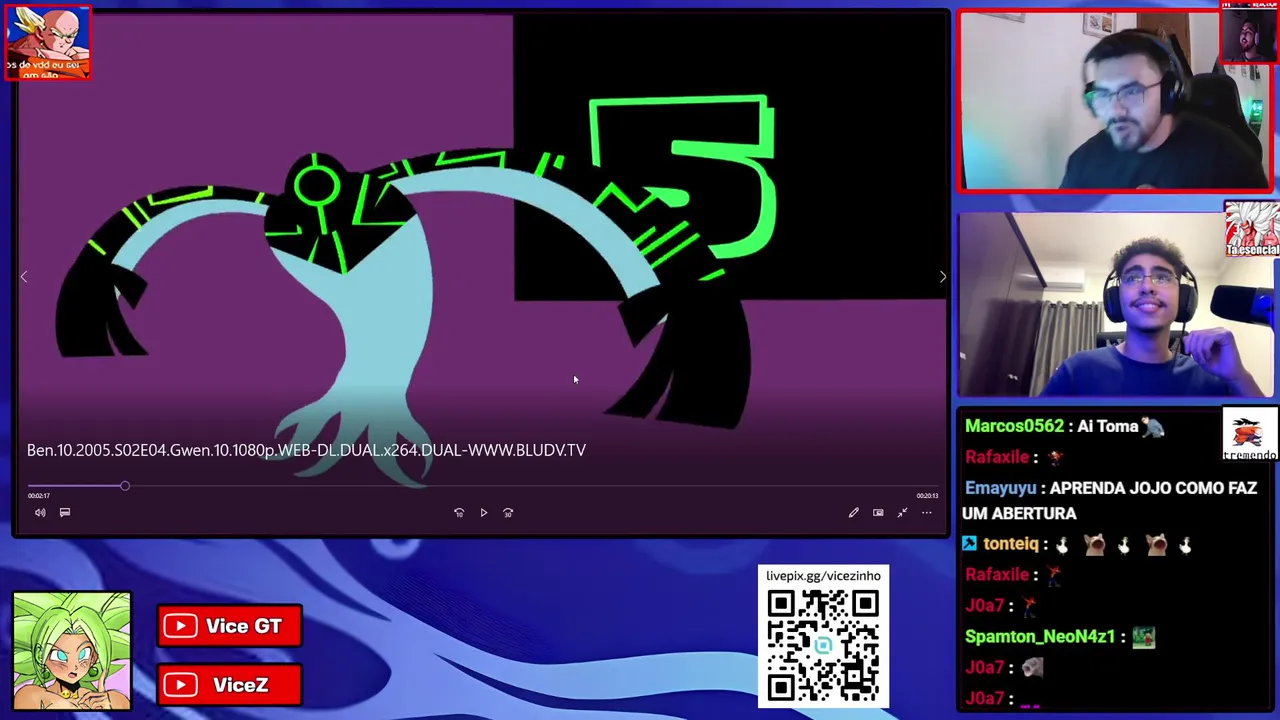
Task: Click the small avatar at top right corner
Action: (1249, 34)
